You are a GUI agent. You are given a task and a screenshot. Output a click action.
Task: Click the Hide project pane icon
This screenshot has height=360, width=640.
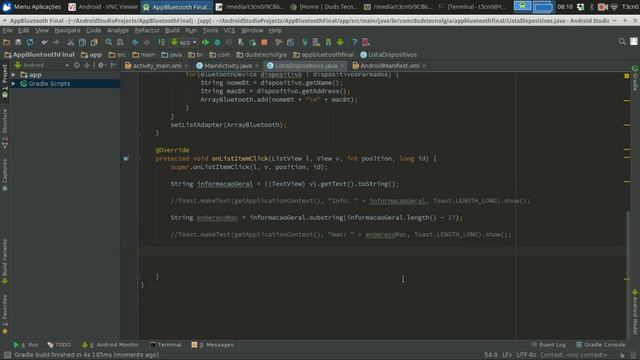(x=113, y=65)
